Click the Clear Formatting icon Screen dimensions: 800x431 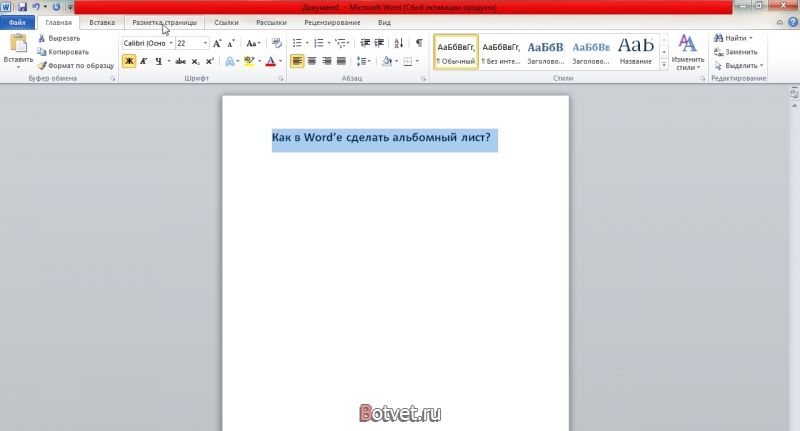(277, 43)
